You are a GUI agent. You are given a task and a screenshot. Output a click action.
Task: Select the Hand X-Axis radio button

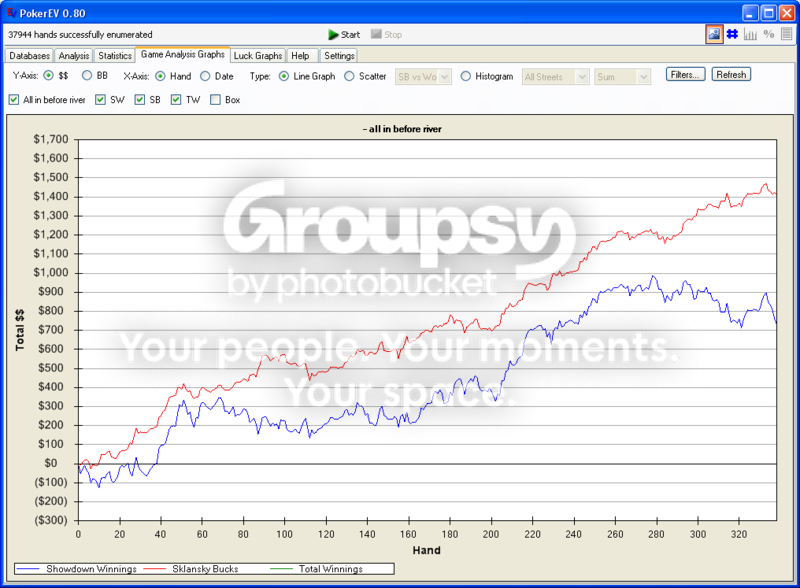160,76
